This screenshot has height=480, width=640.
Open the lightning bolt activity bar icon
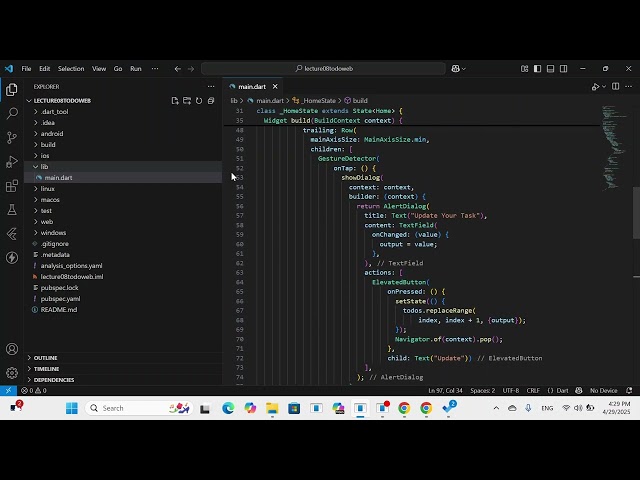pos(12,258)
